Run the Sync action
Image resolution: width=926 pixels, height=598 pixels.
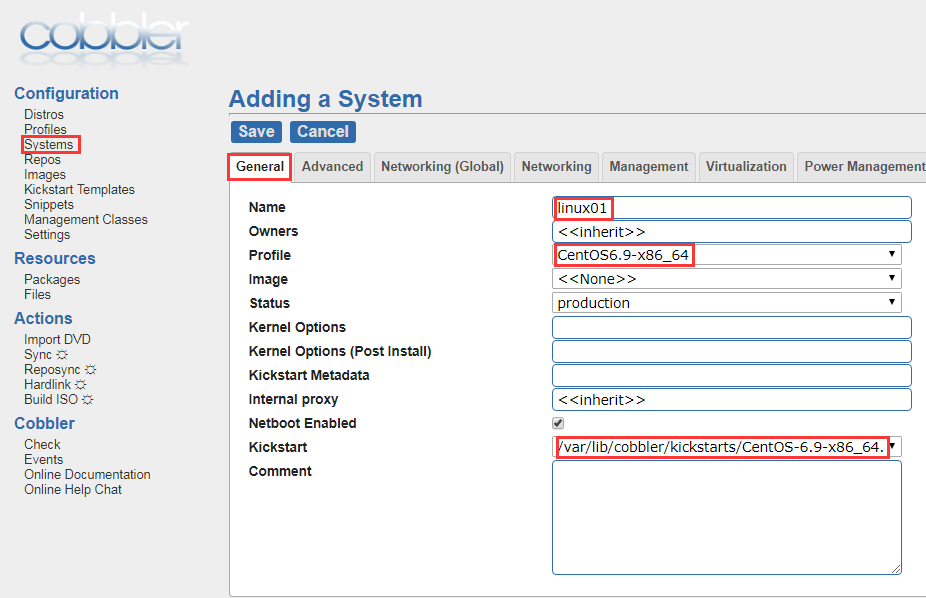coord(38,355)
